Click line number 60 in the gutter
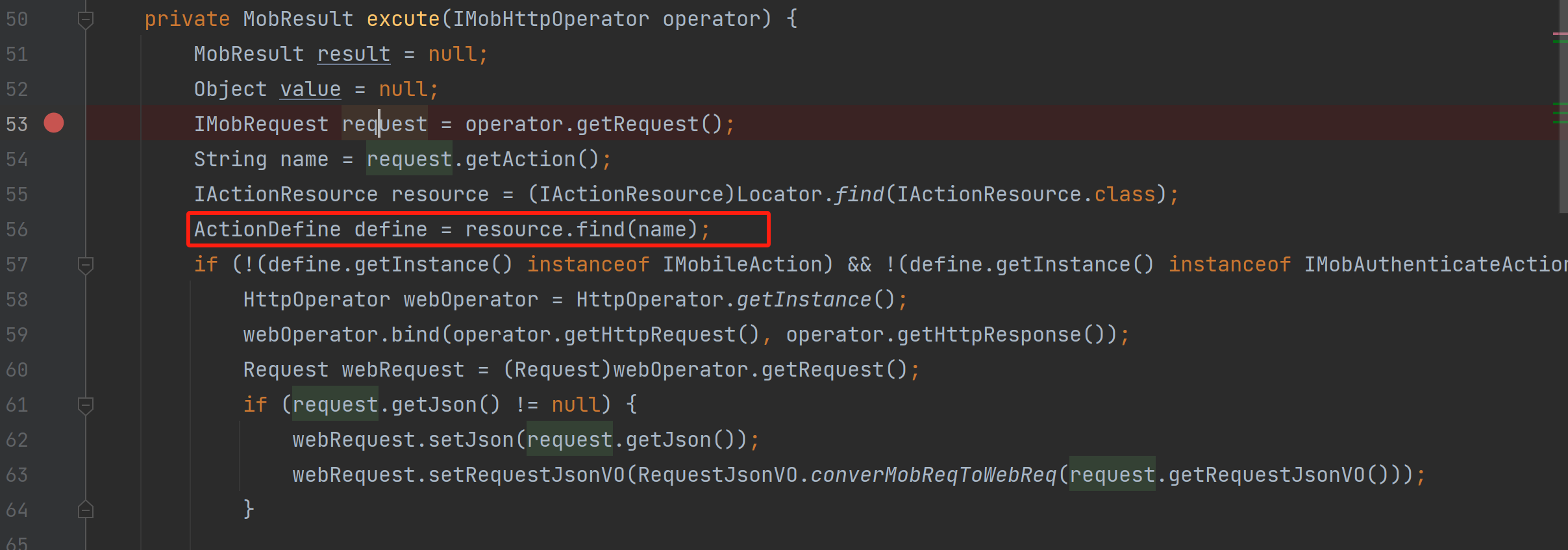The image size is (1568, 550). click(x=17, y=369)
